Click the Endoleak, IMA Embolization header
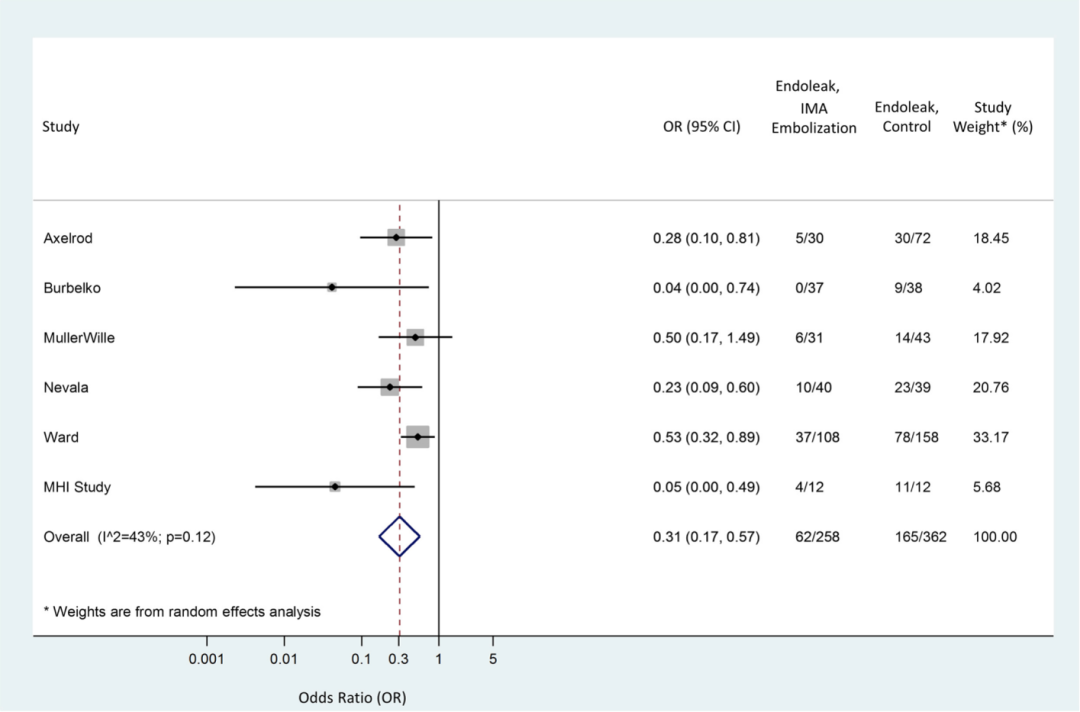Viewport: 1080px width, 712px height. tap(814, 107)
